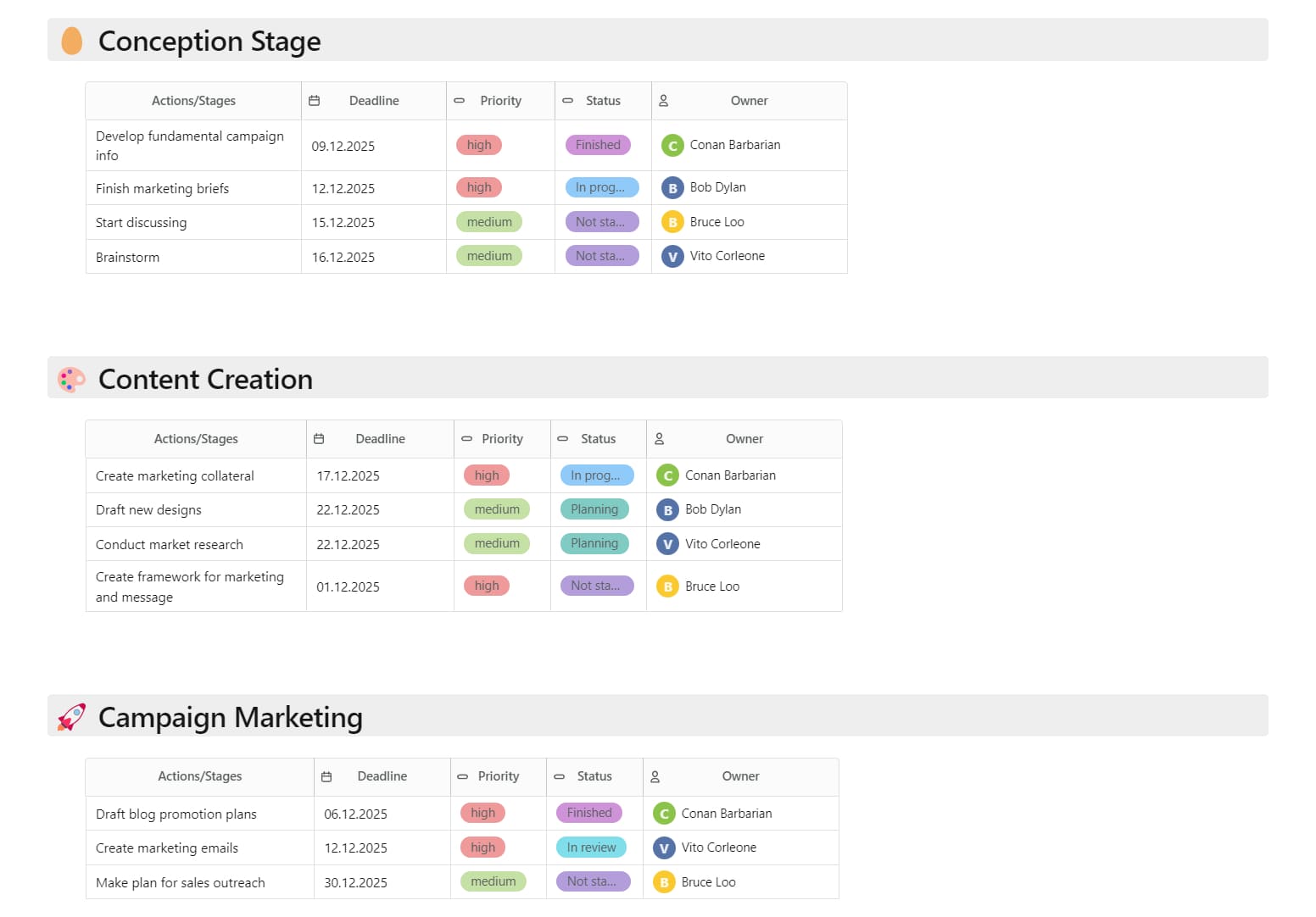Screen dimensions: 1316x917
Task: Click the person icon in the Owner header
Action: click(x=664, y=100)
